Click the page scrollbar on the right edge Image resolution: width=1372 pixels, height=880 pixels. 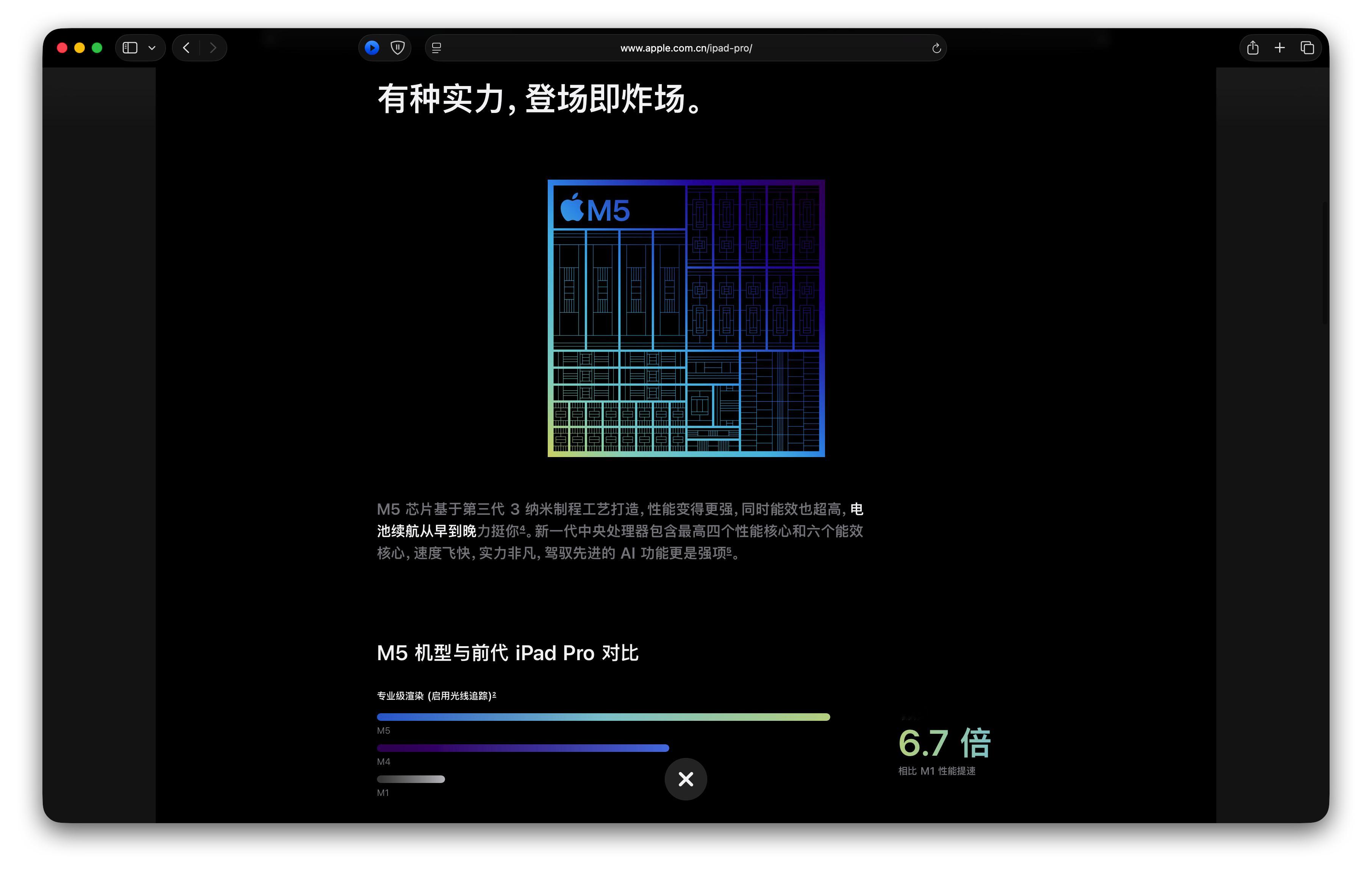click(x=1325, y=263)
